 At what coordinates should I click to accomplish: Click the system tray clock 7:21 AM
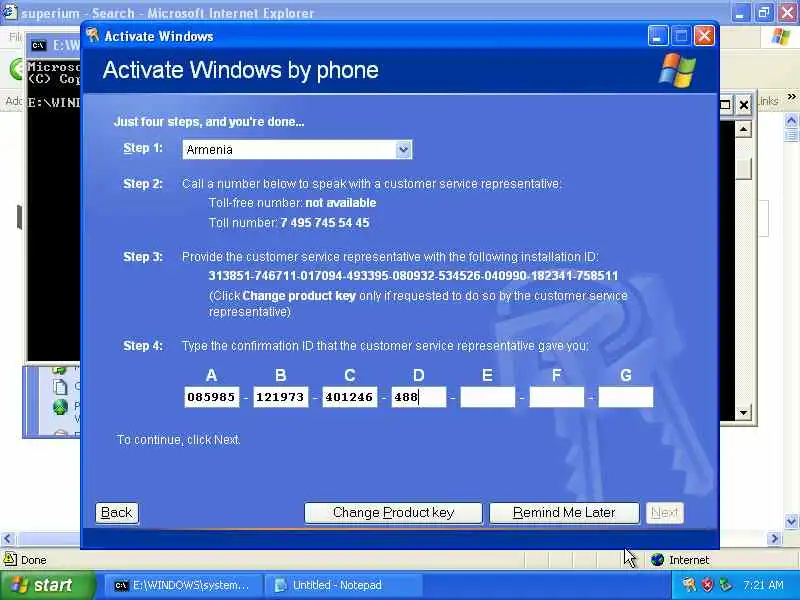tap(763, 585)
